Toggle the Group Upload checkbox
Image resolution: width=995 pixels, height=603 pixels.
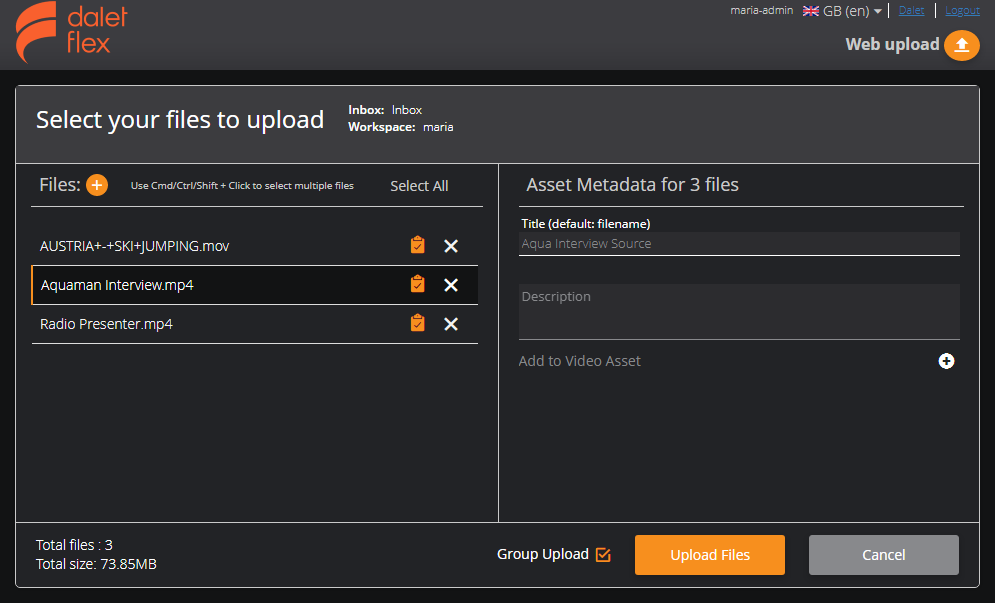coord(601,554)
